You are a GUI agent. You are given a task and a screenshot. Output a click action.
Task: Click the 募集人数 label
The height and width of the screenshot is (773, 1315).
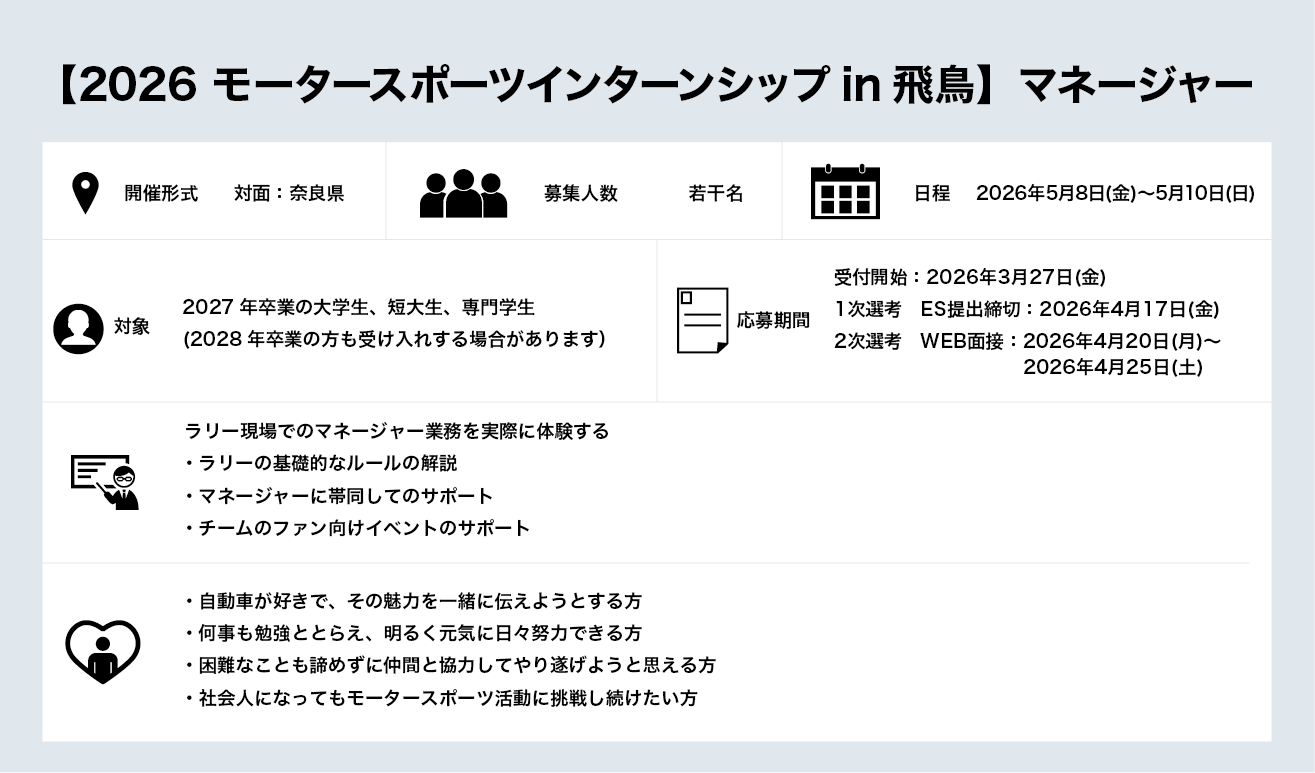(580, 194)
